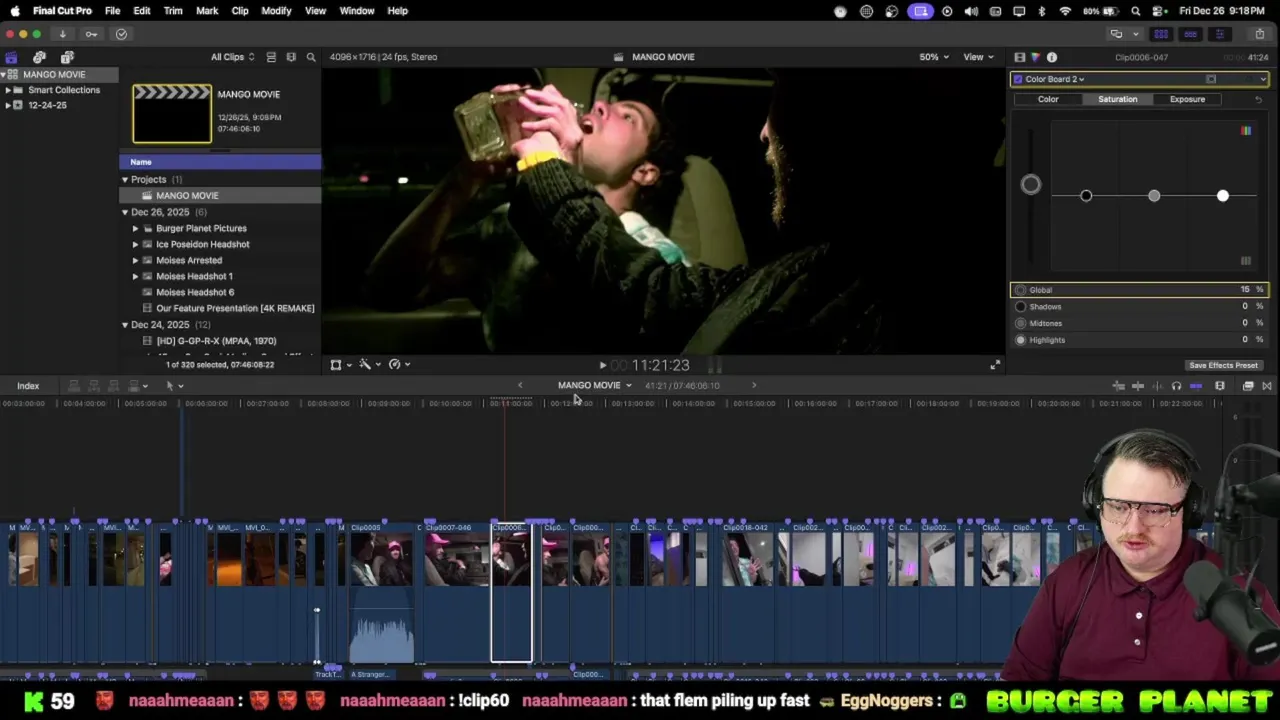Go back in timeline history arrow
Image resolution: width=1280 pixels, height=720 pixels.
click(520, 385)
